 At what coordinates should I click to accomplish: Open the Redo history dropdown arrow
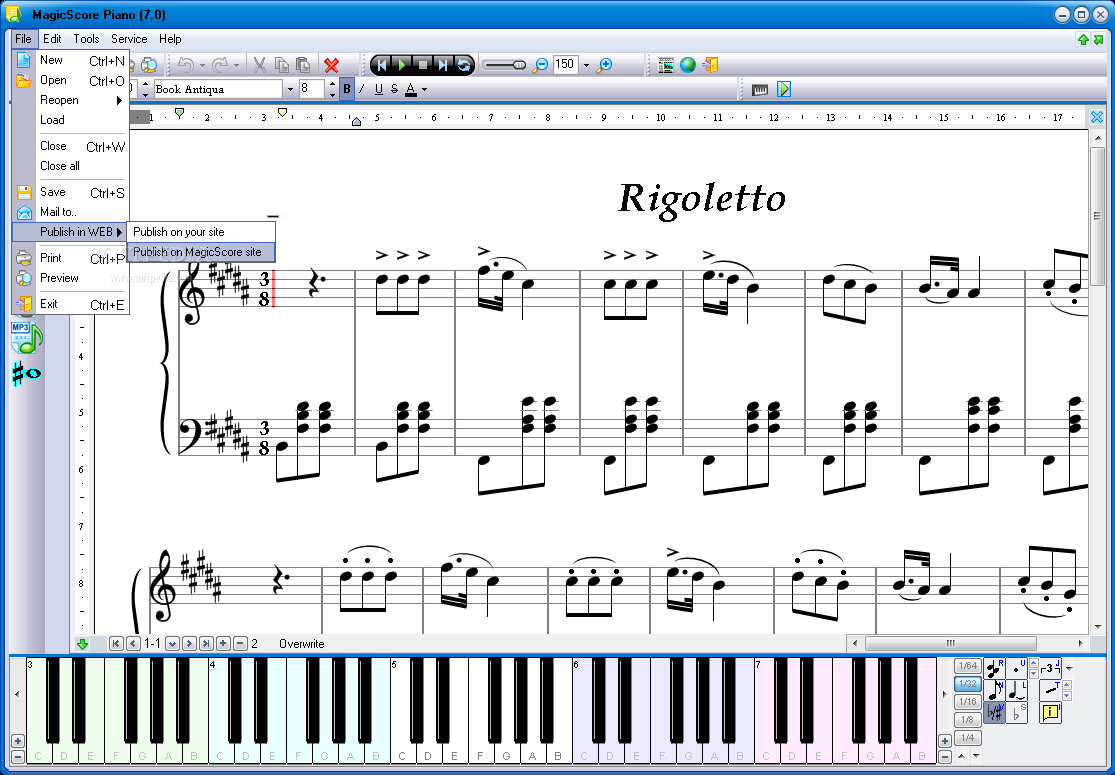[236, 65]
